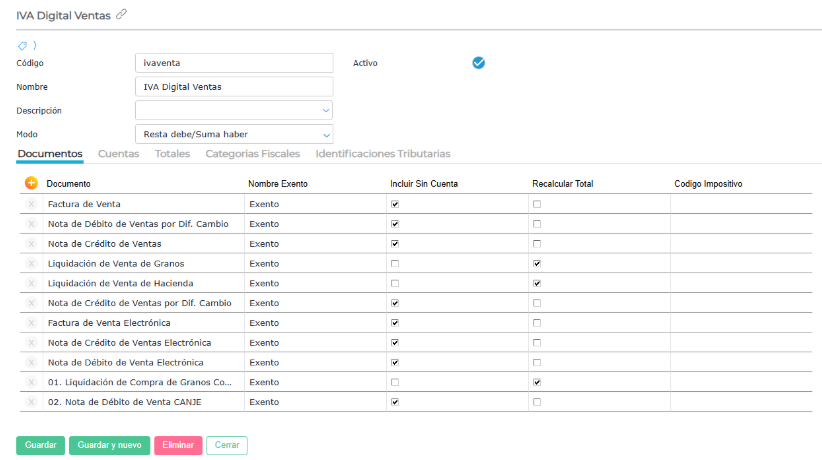Delete the Factura de Venta Electrónica row

click(31, 323)
